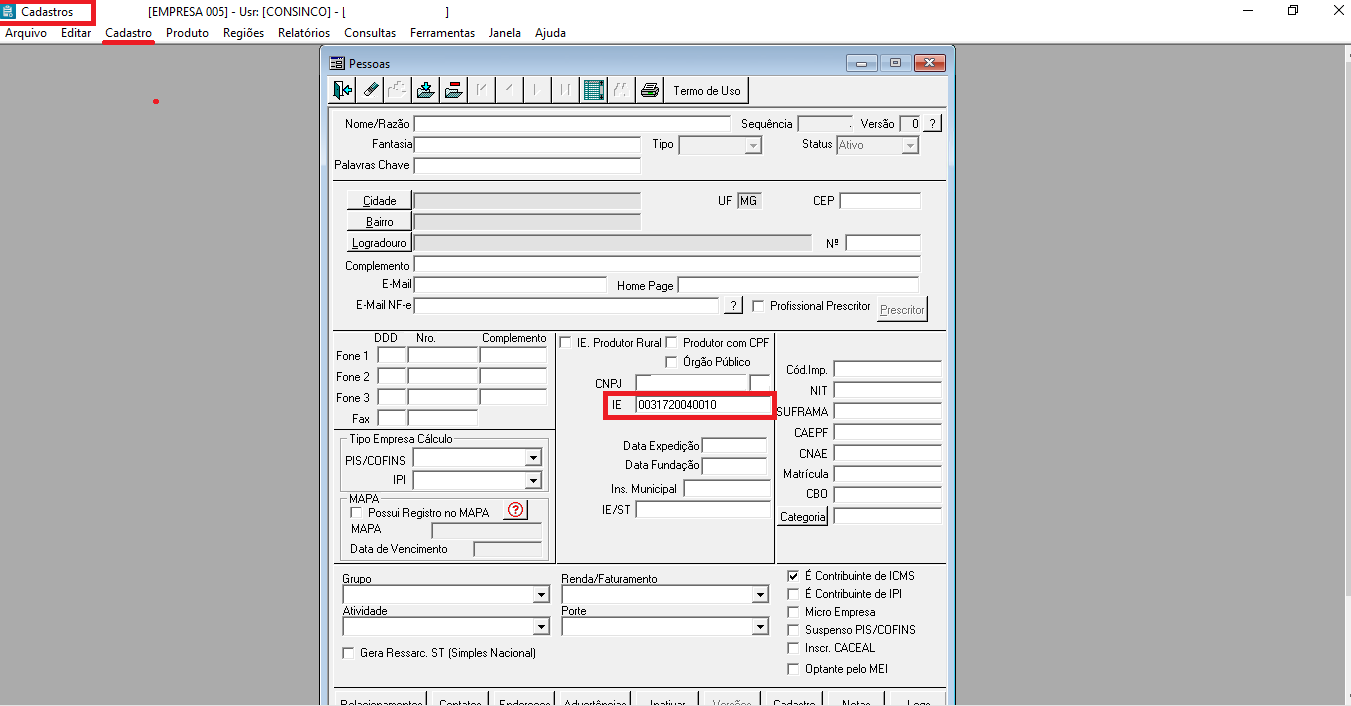Open the Arquivo menu
1351x706 pixels.
26,33
